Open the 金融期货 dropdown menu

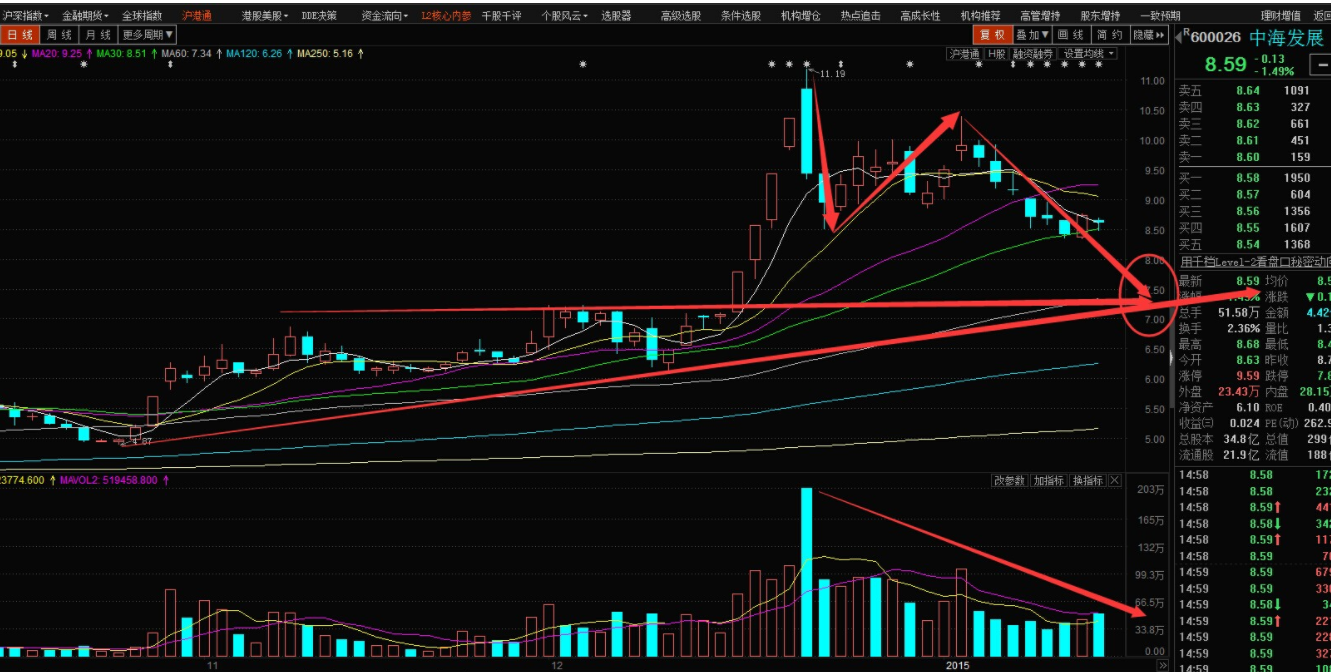(84, 16)
